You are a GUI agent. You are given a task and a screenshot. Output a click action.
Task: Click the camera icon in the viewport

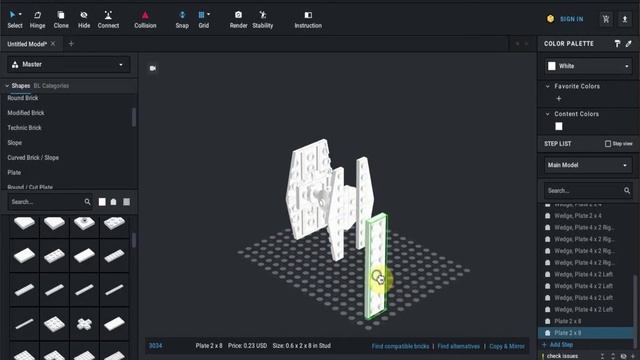tap(153, 68)
